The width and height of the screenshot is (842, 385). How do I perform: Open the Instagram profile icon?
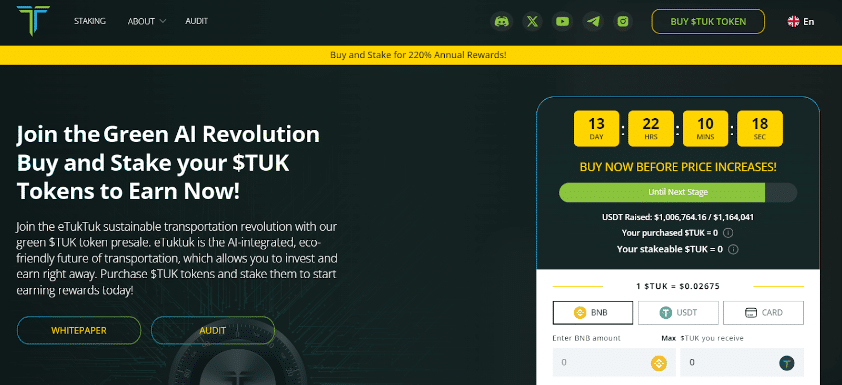click(x=623, y=21)
